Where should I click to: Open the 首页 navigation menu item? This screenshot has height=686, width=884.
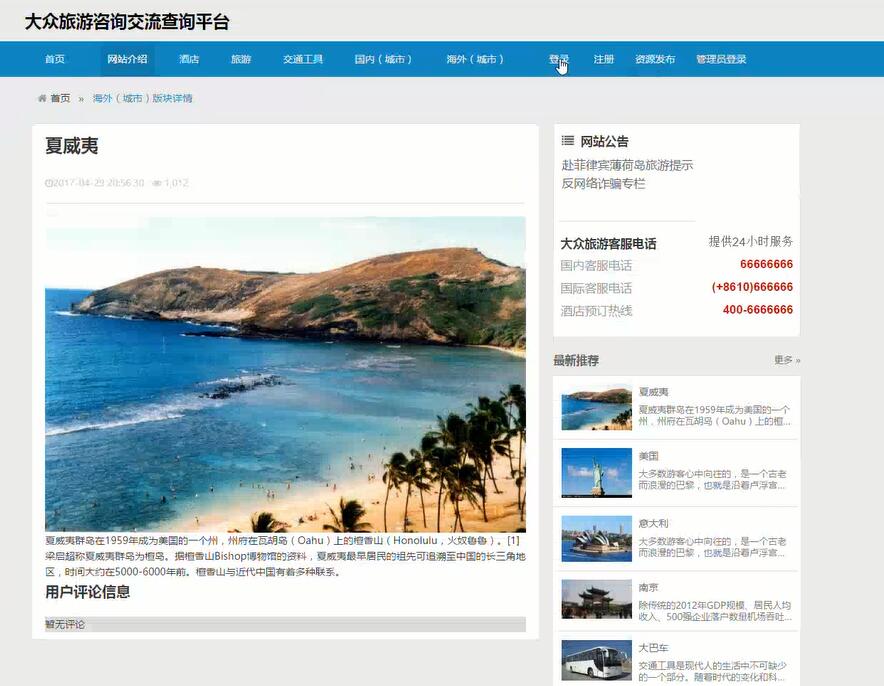click(x=55, y=59)
